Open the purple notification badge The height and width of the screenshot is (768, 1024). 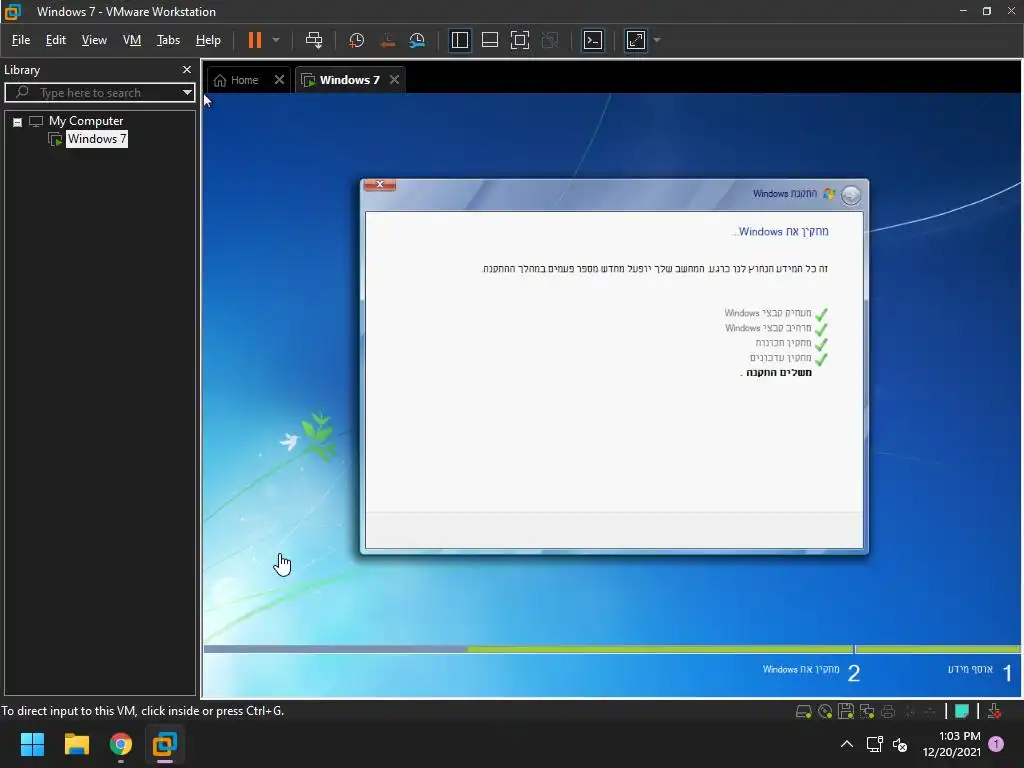[996, 743]
